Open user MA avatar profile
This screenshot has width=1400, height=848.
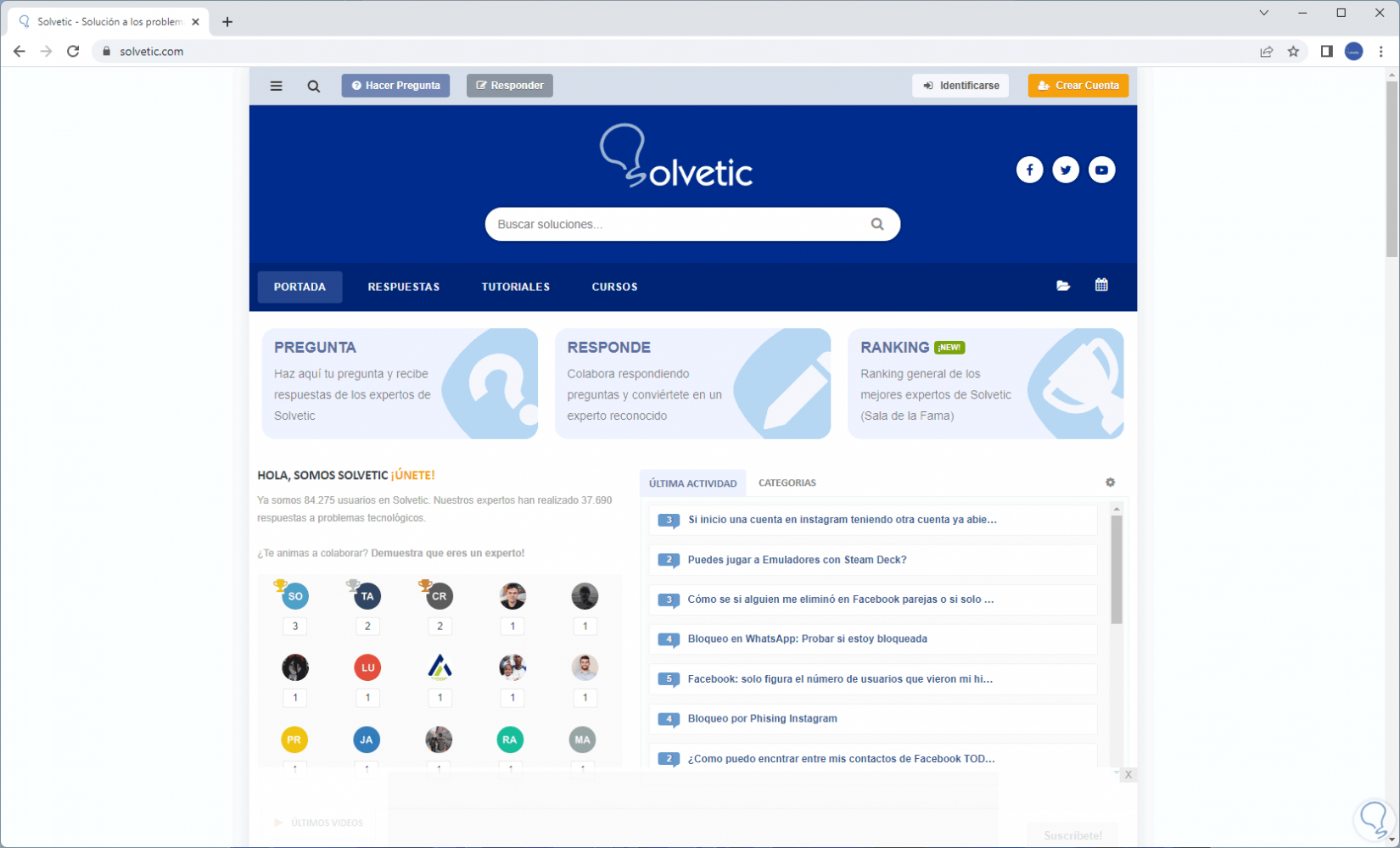(582, 739)
